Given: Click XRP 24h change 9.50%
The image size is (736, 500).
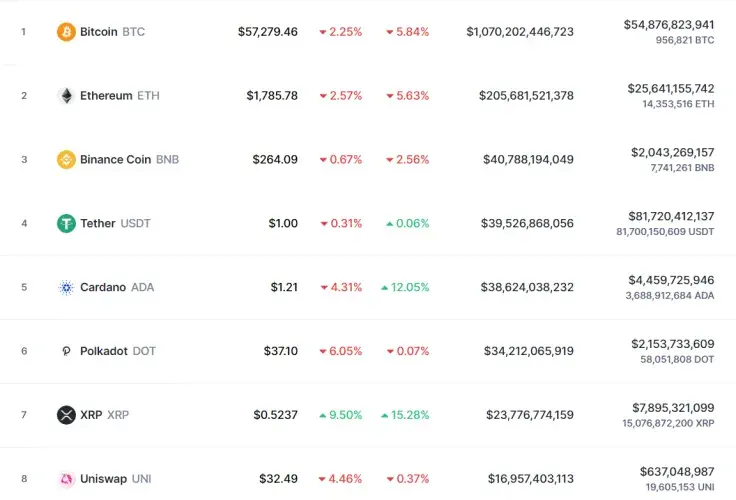Looking at the screenshot, I should click(340, 415).
